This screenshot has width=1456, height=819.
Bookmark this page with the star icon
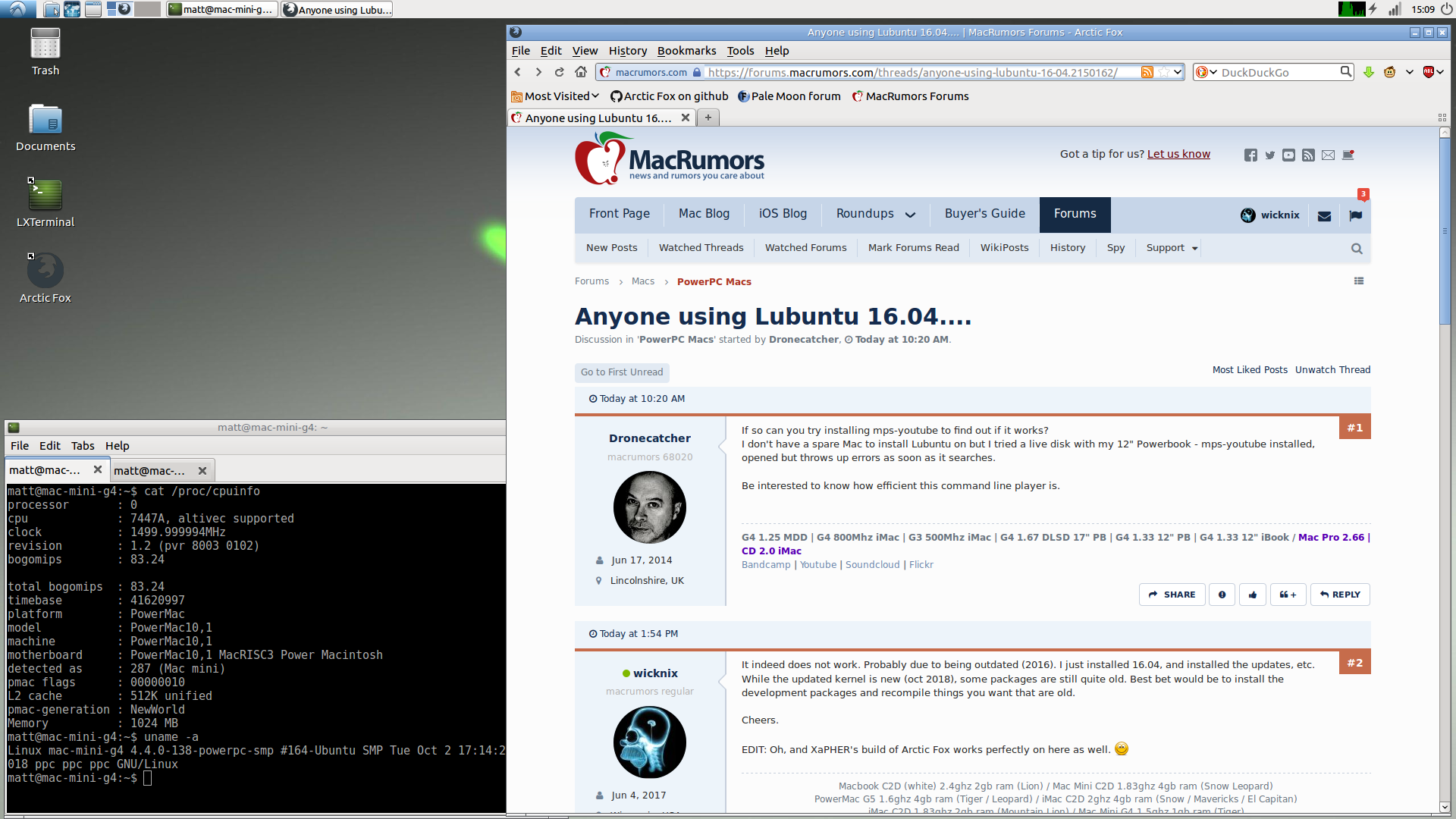tap(1163, 72)
